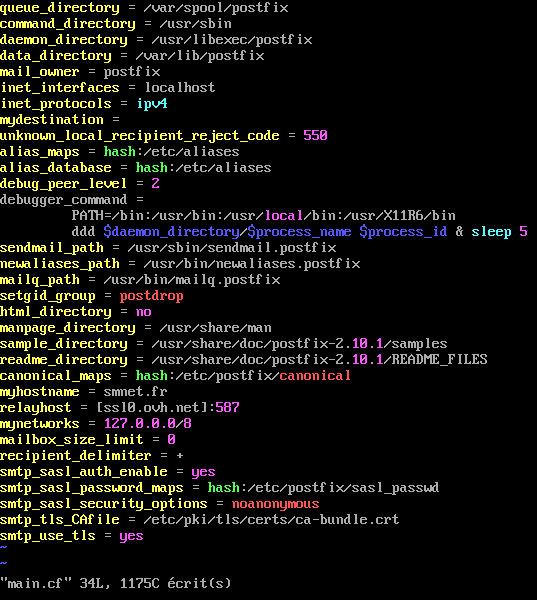
Task: Click the 127.0.0.0/8 network value
Action: (x=148, y=424)
